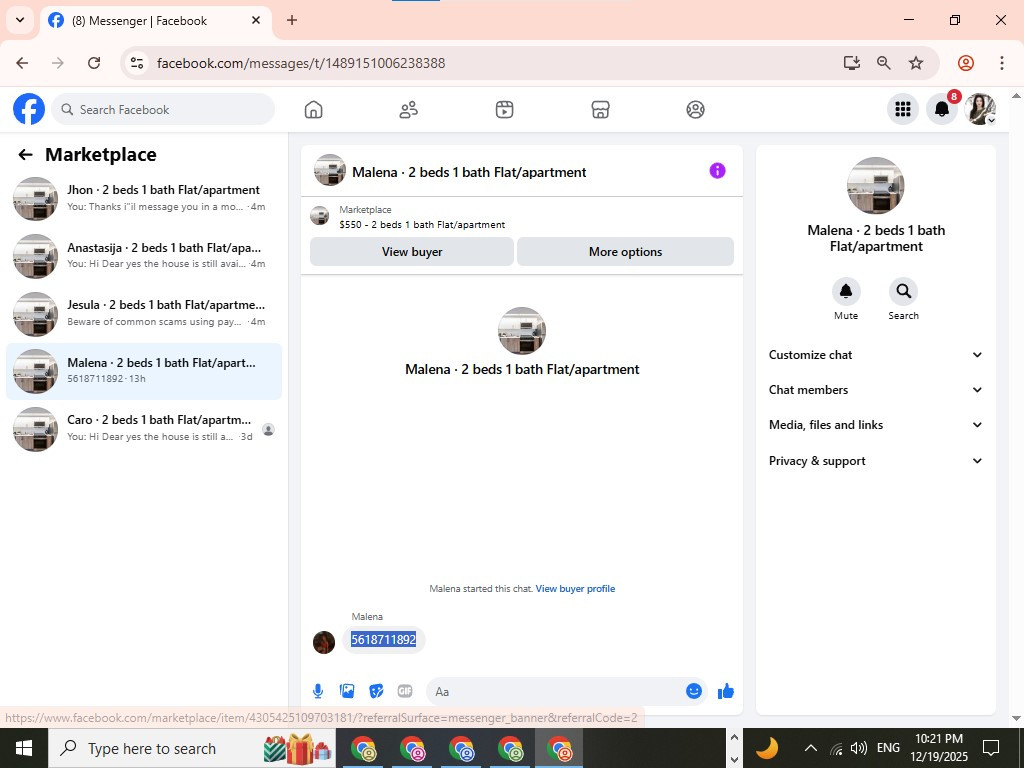Viewport: 1024px width, 768px height.
Task: Open volume control in system tray
Action: tap(859, 748)
